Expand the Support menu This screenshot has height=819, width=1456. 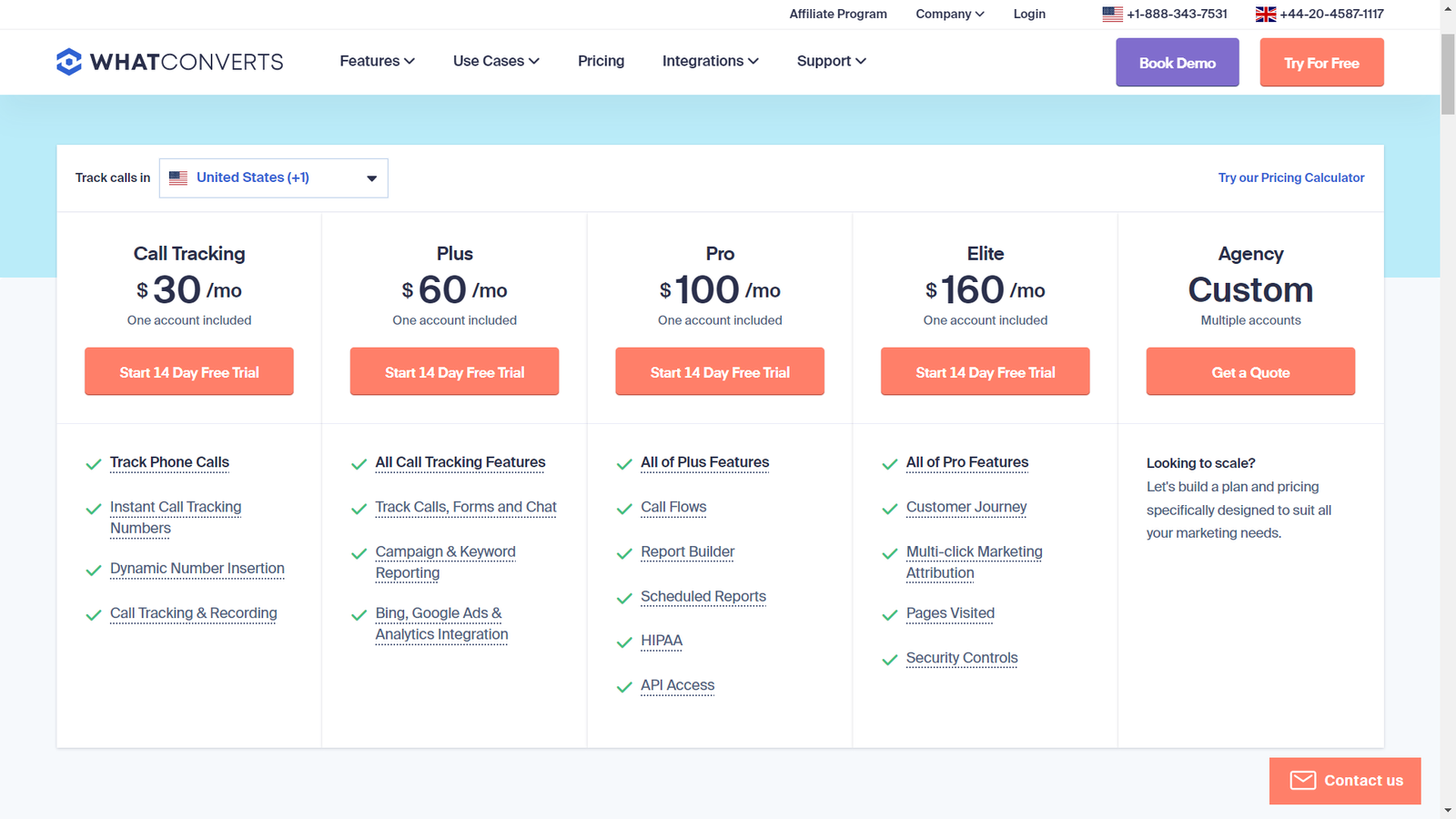point(831,61)
